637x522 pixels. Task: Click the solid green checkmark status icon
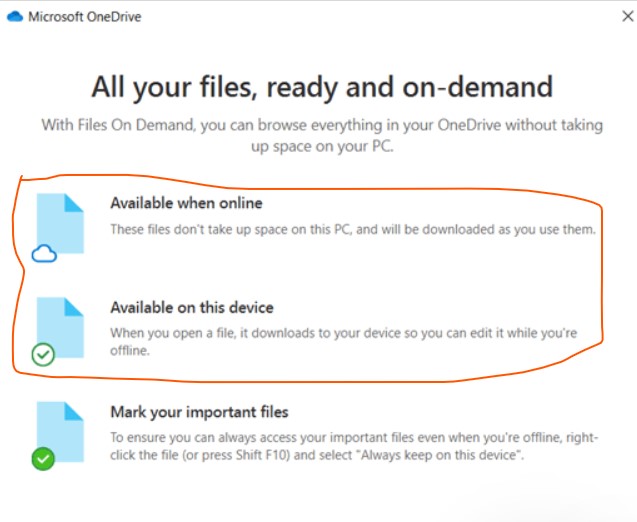[43, 459]
